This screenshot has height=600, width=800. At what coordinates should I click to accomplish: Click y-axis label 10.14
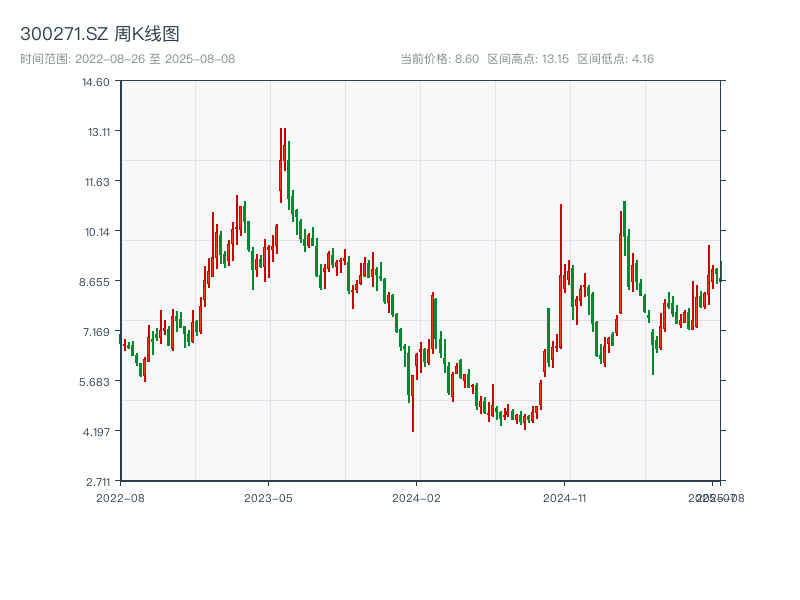97,232
